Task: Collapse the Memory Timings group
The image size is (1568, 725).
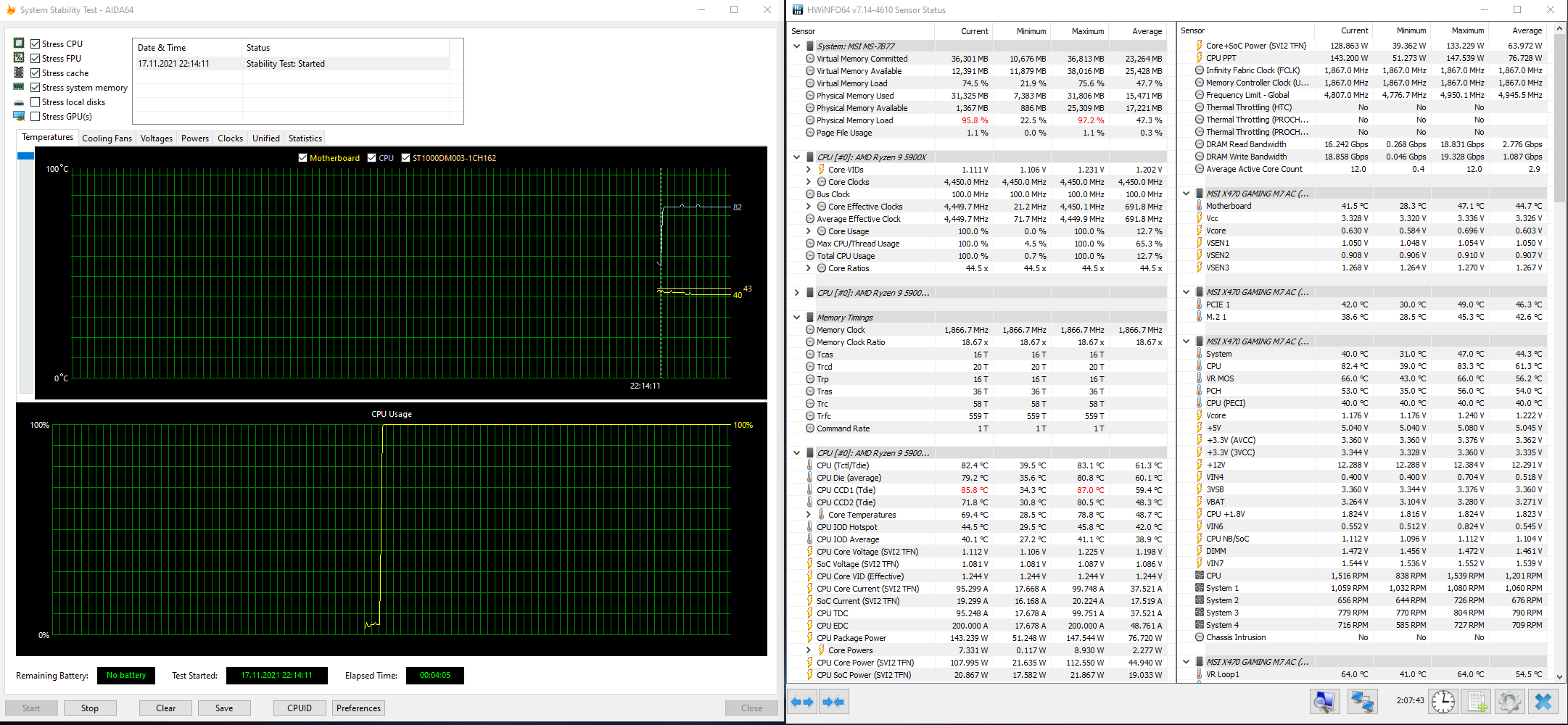Action: [796, 318]
